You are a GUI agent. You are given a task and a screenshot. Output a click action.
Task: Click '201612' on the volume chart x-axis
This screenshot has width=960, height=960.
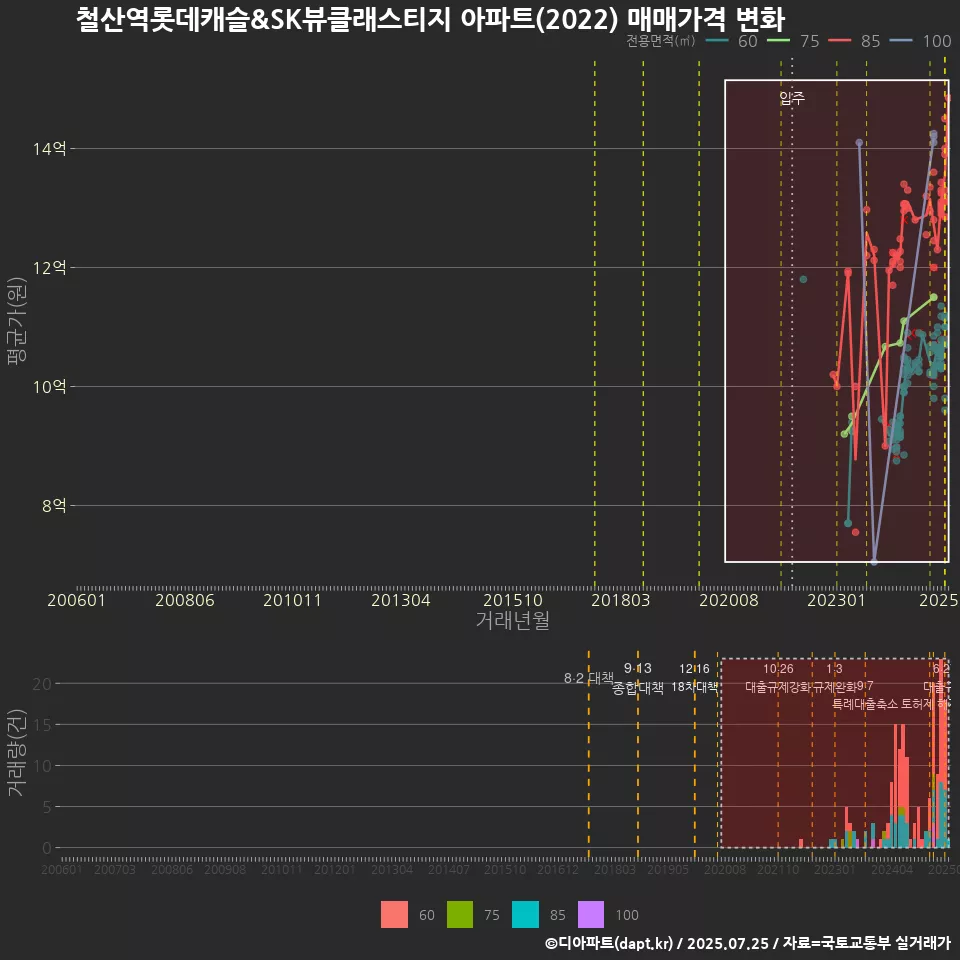point(558,869)
